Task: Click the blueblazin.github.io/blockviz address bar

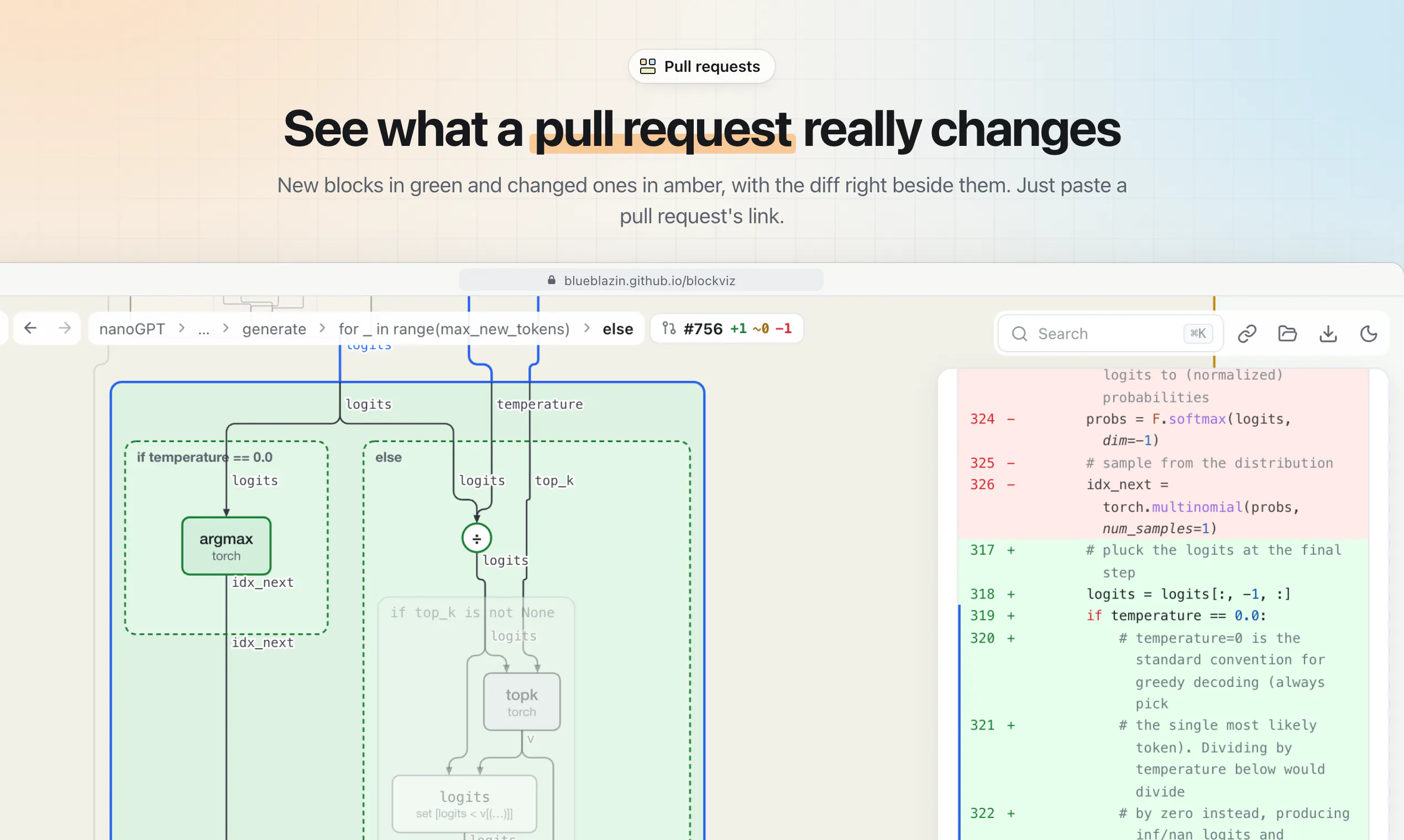Action: click(x=641, y=280)
